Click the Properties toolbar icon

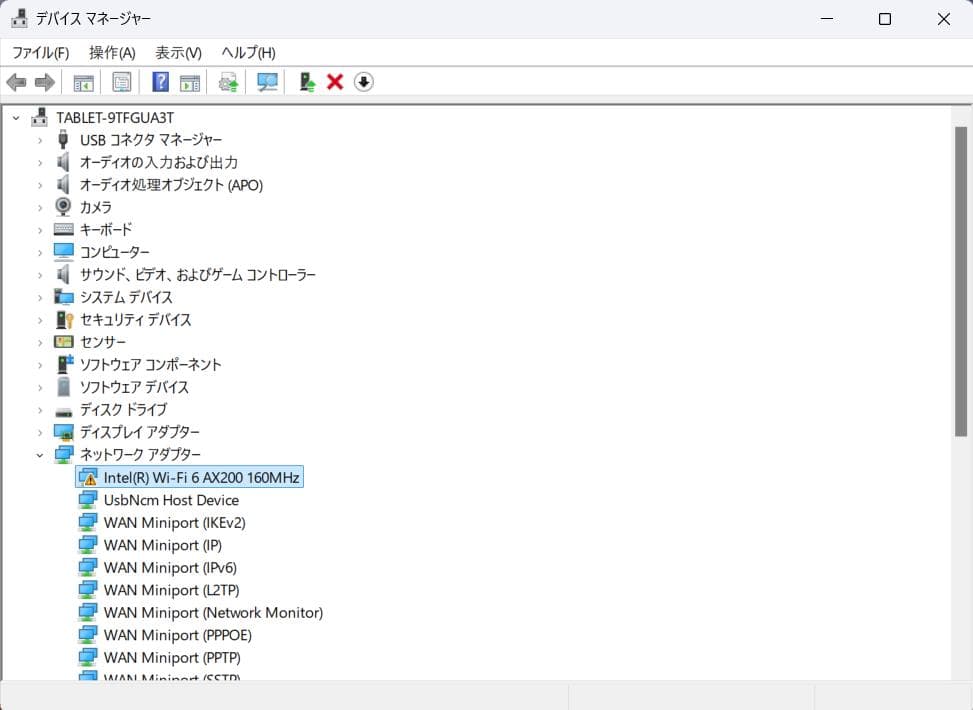122,82
